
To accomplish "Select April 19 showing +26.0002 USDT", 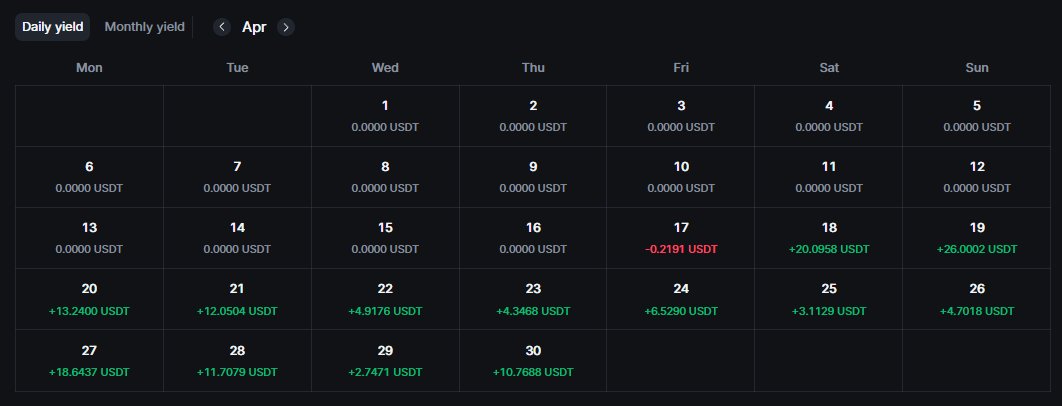I will coord(977,238).
